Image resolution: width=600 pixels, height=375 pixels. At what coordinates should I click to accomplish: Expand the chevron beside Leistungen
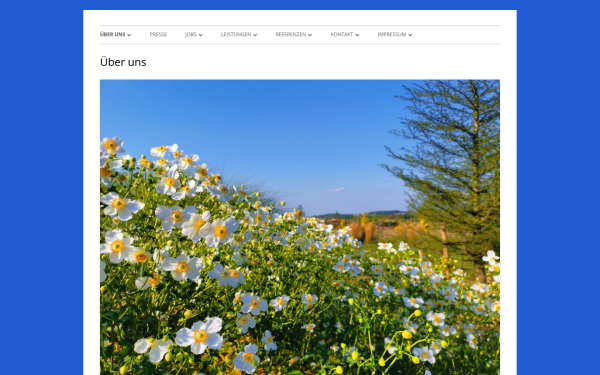(255, 35)
